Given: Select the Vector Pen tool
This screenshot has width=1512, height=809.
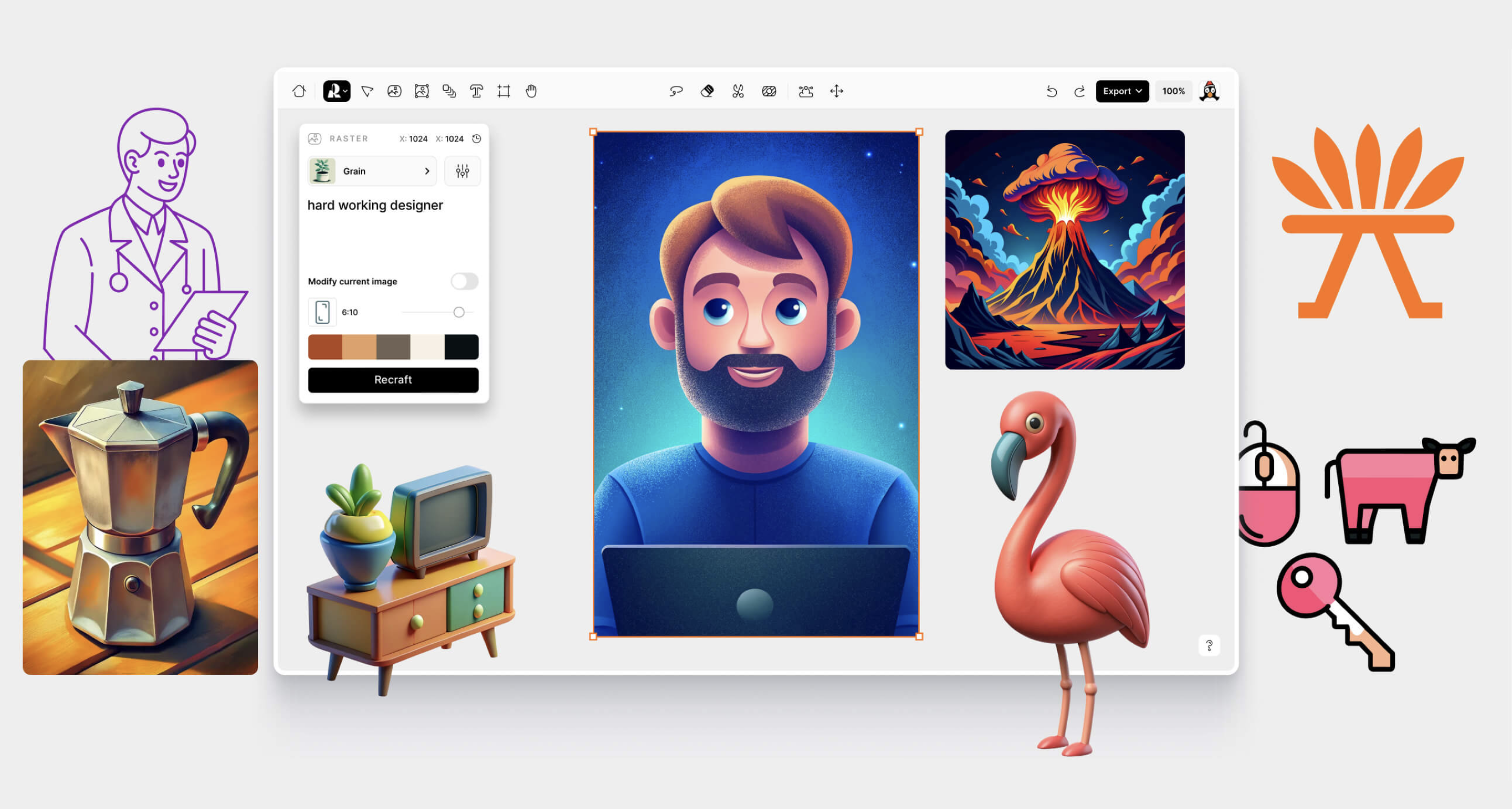Looking at the screenshot, I should click(367, 91).
